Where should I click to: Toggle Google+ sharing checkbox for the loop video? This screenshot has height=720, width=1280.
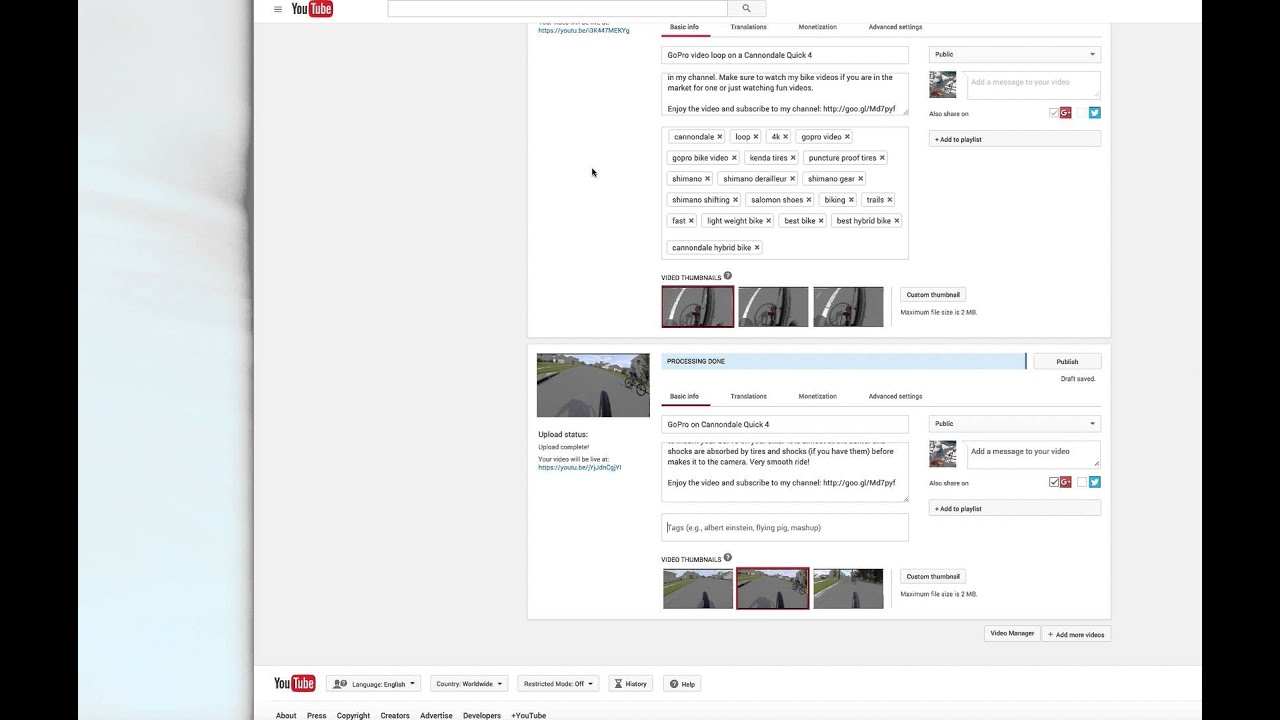coord(1053,113)
